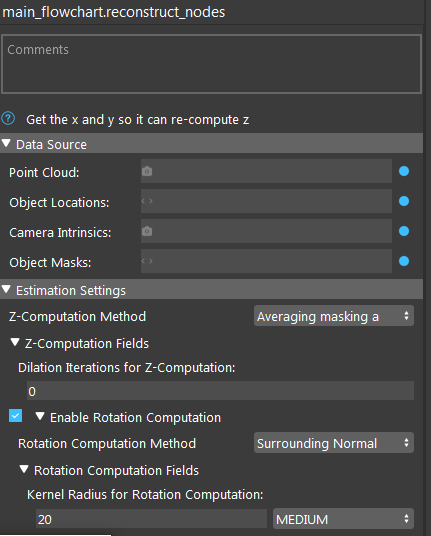The image size is (431, 536).
Task: Click the blue link dot for Point Cloud
Action: click(404, 171)
